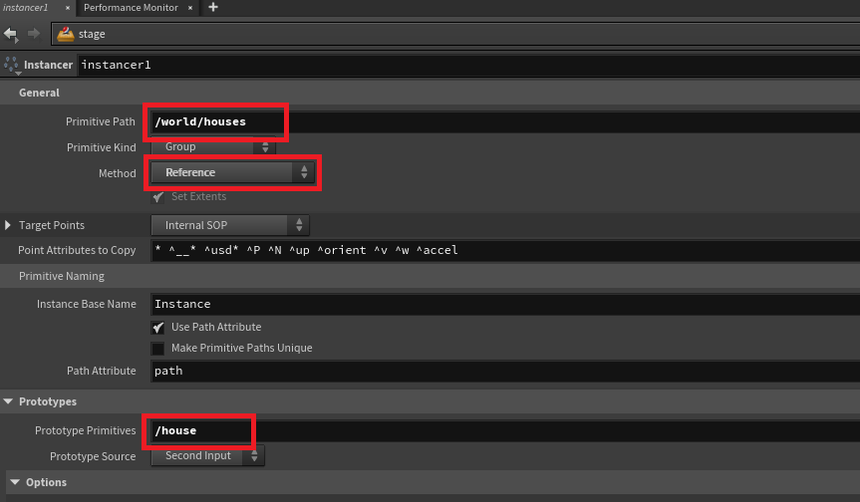
Task: Click the Instancer node type icon
Action: 12,65
